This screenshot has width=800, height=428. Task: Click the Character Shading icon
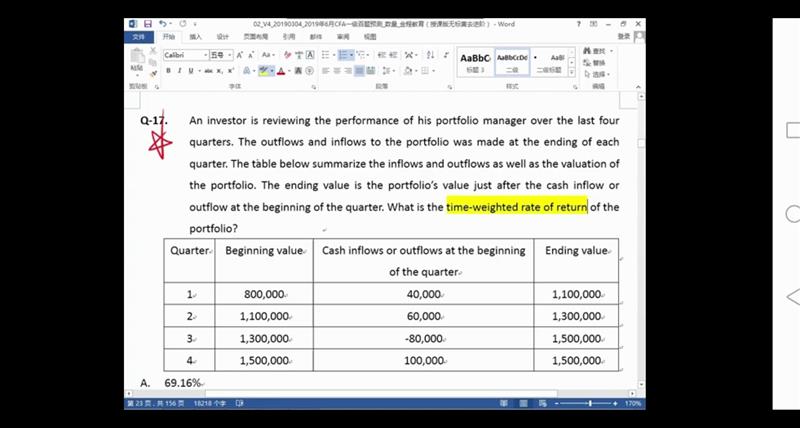(298, 71)
